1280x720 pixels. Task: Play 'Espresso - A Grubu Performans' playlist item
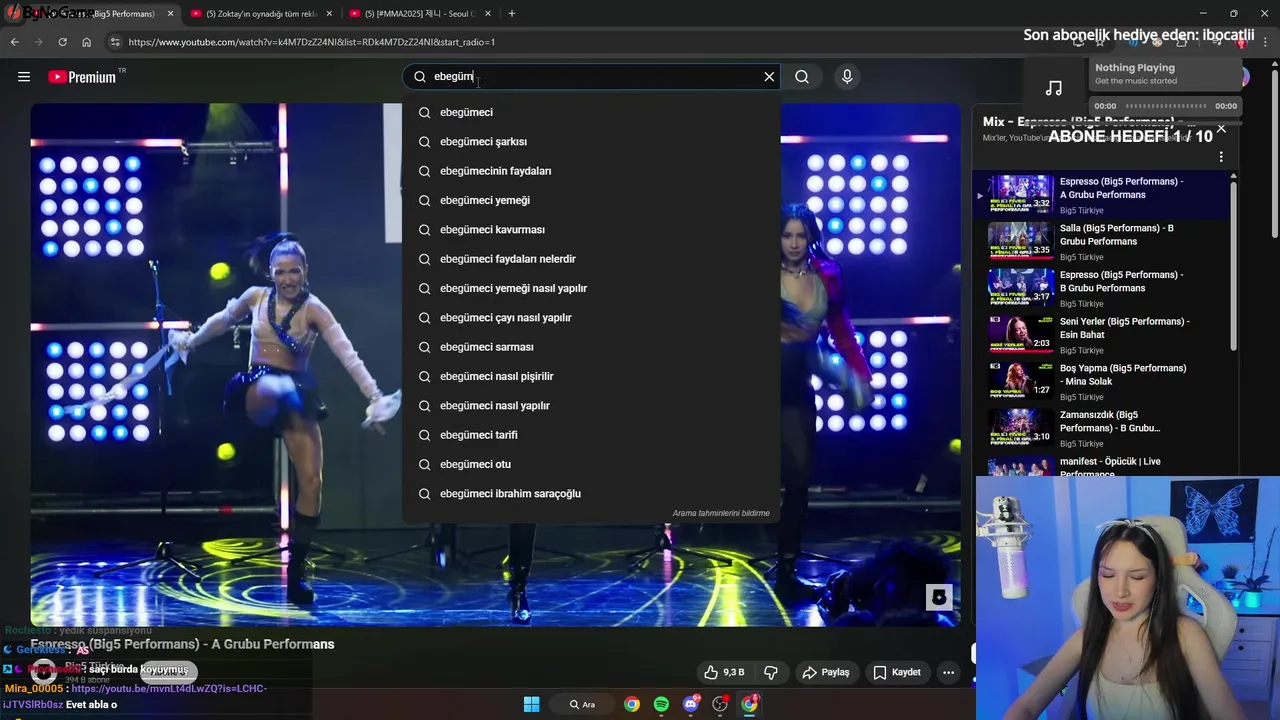pyautogui.click(x=1100, y=194)
